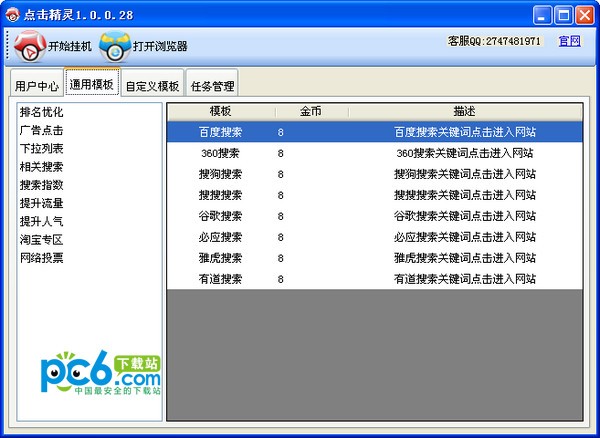The width and height of the screenshot is (600, 438).
Task: Click the app logo in the title bar
Action: pyautogui.click(x=12, y=15)
